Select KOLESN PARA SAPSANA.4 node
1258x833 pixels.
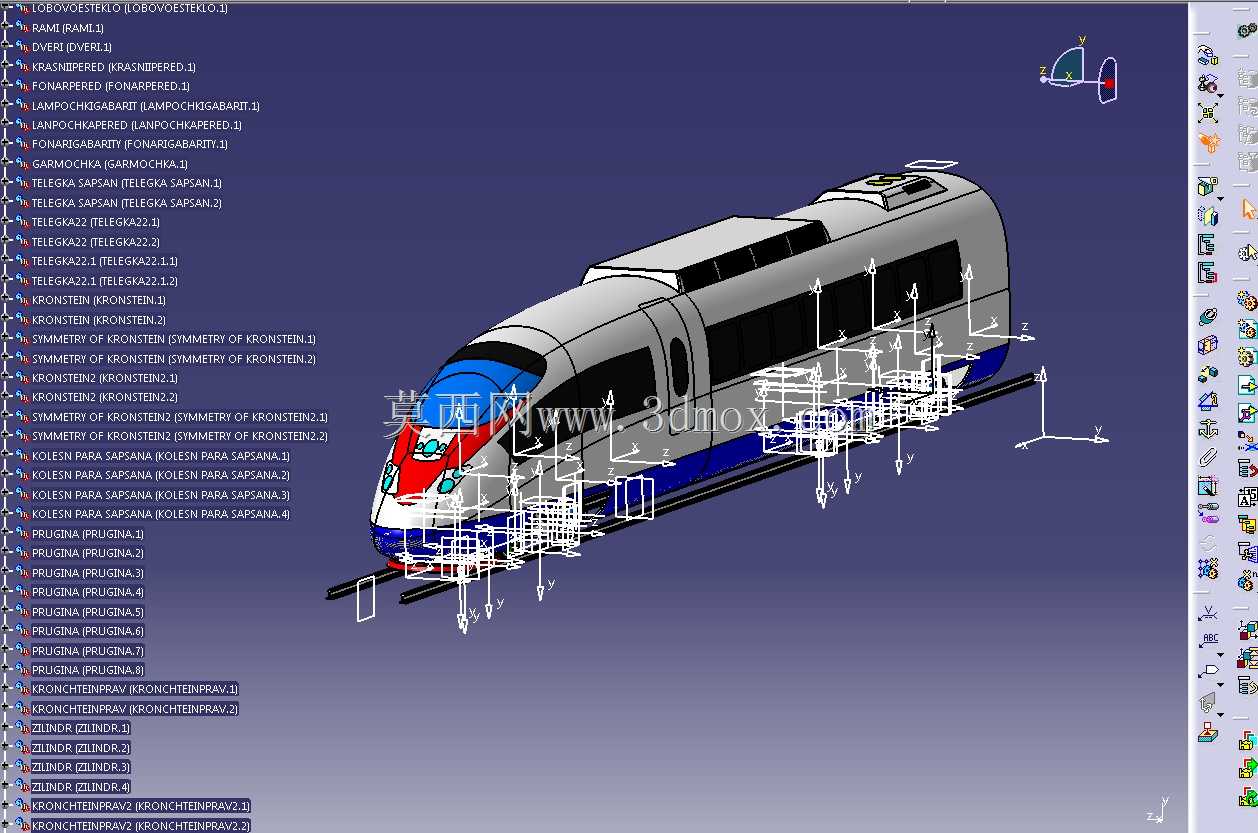[161, 514]
